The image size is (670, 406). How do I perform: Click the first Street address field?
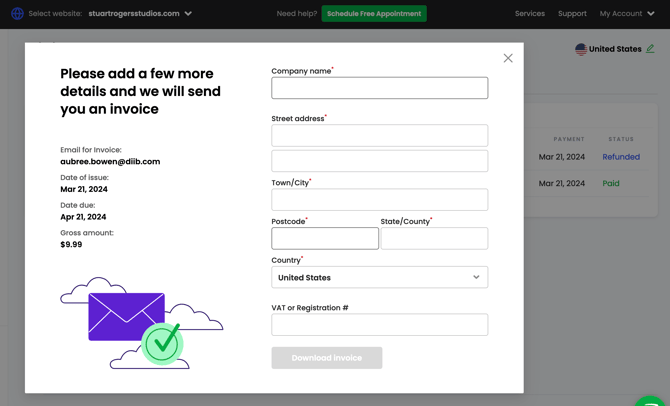tap(379, 135)
